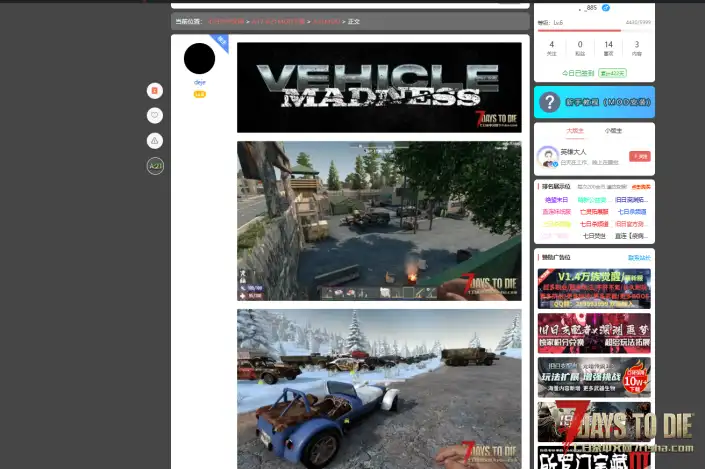The height and width of the screenshot is (469, 705).
Task: Click the blue corner ribbon on the post
Action: pos(221,41)
